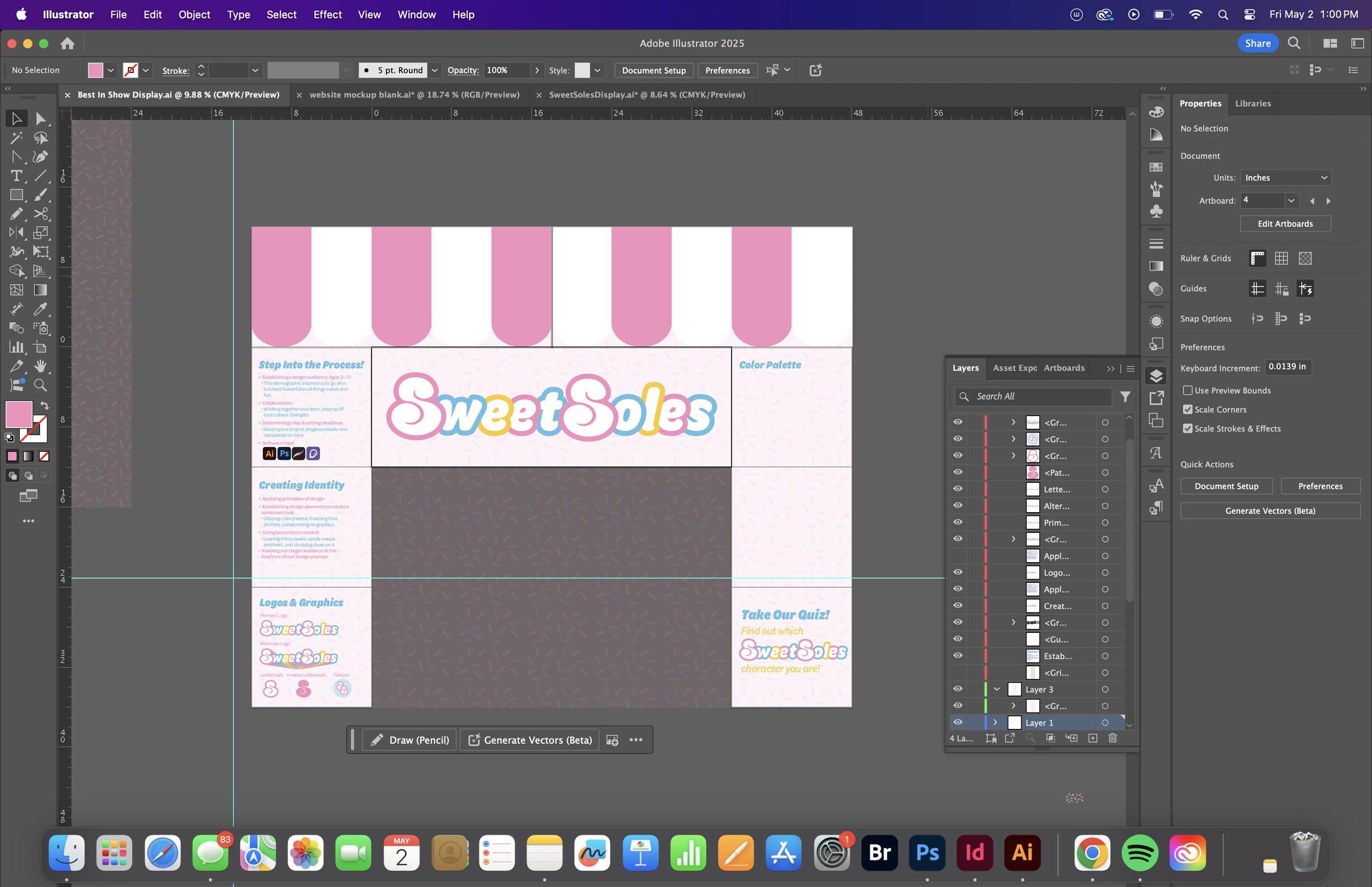Screen dimensions: 1372x887
Task: Open the Effect menu
Action: (x=327, y=14)
